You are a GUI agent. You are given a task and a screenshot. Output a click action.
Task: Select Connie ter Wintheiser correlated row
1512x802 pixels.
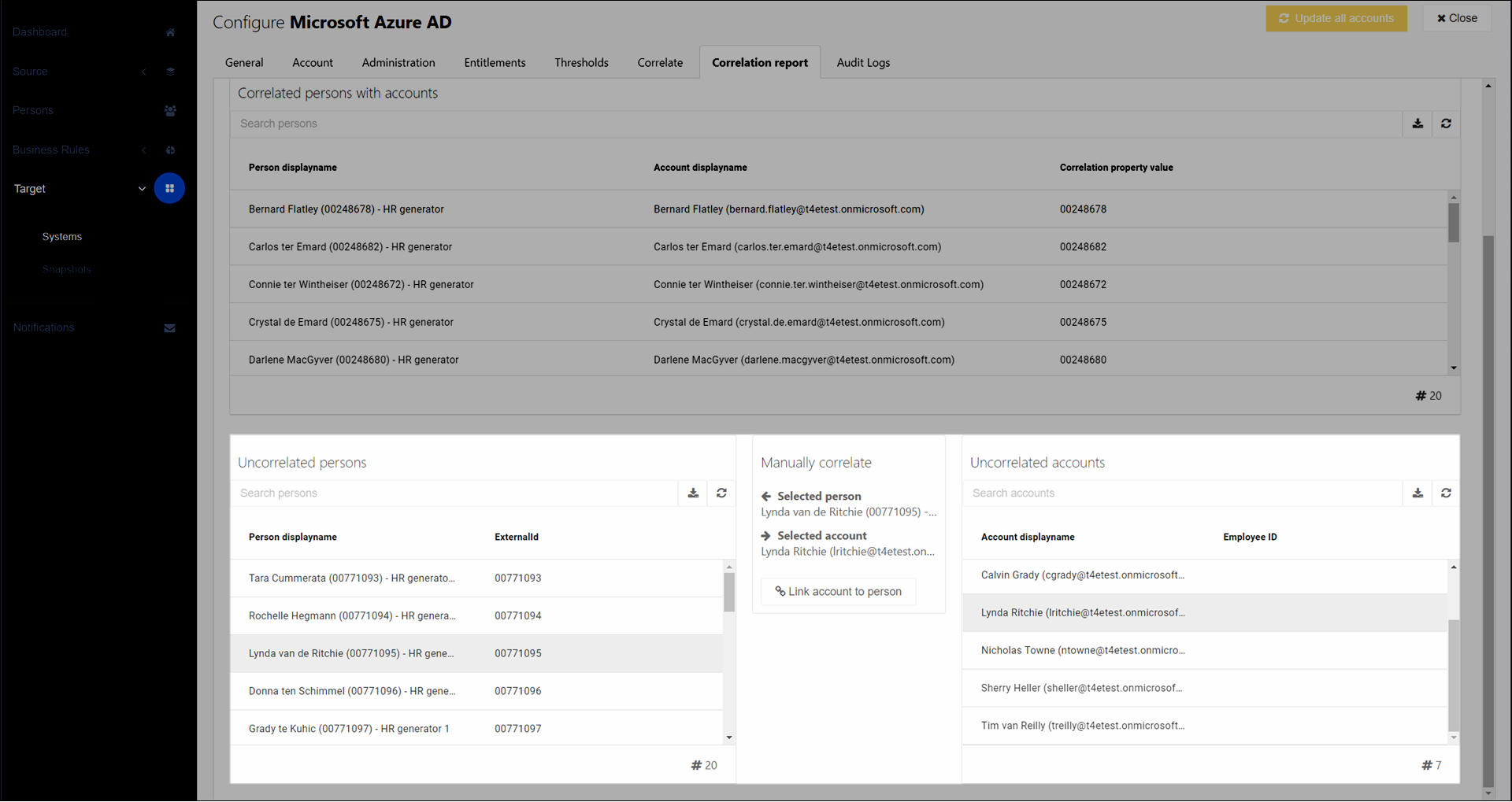(839, 285)
